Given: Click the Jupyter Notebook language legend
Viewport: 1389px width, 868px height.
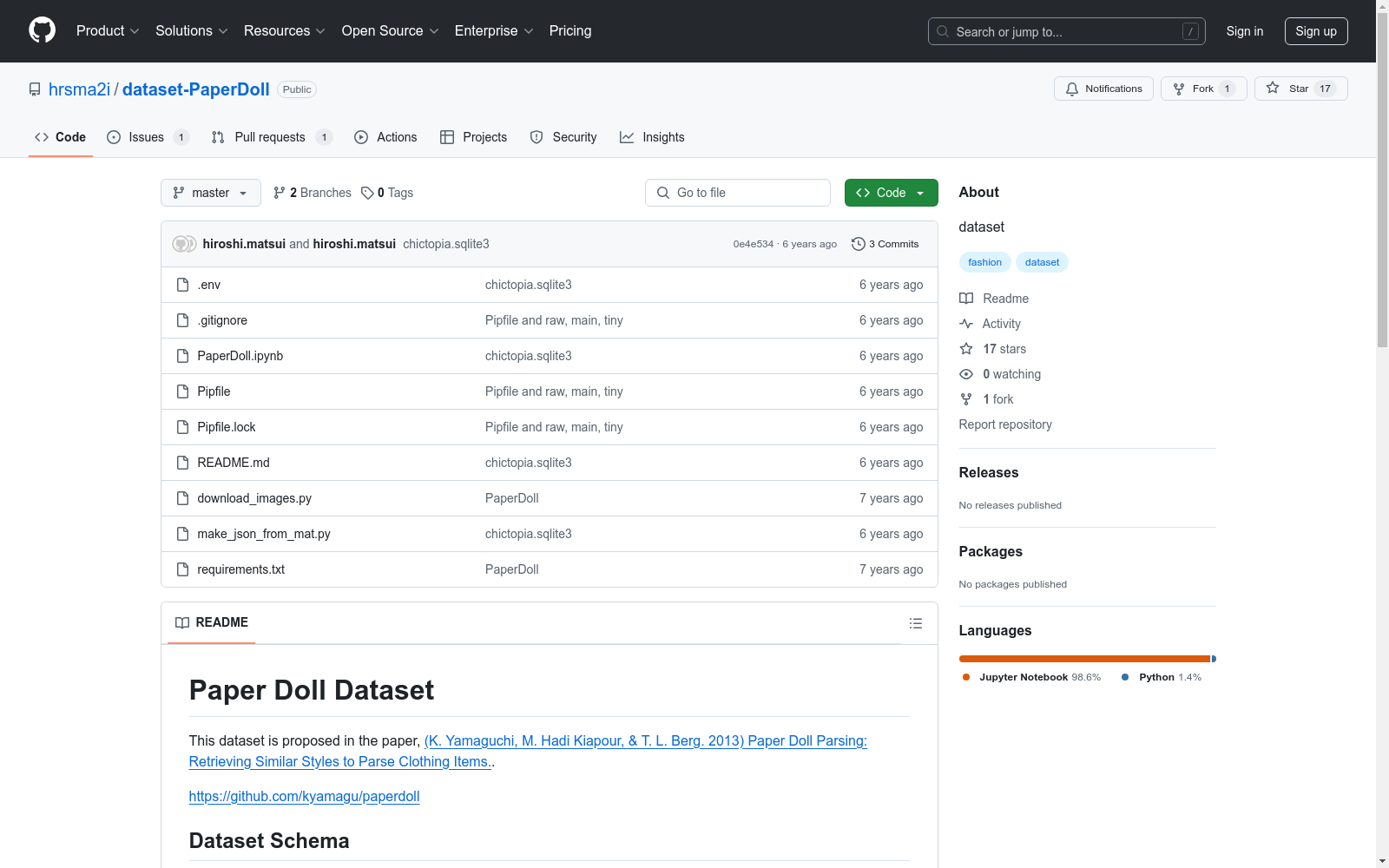Looking at the screenshot, I should pyautogui.click(x=1031, y=677).
